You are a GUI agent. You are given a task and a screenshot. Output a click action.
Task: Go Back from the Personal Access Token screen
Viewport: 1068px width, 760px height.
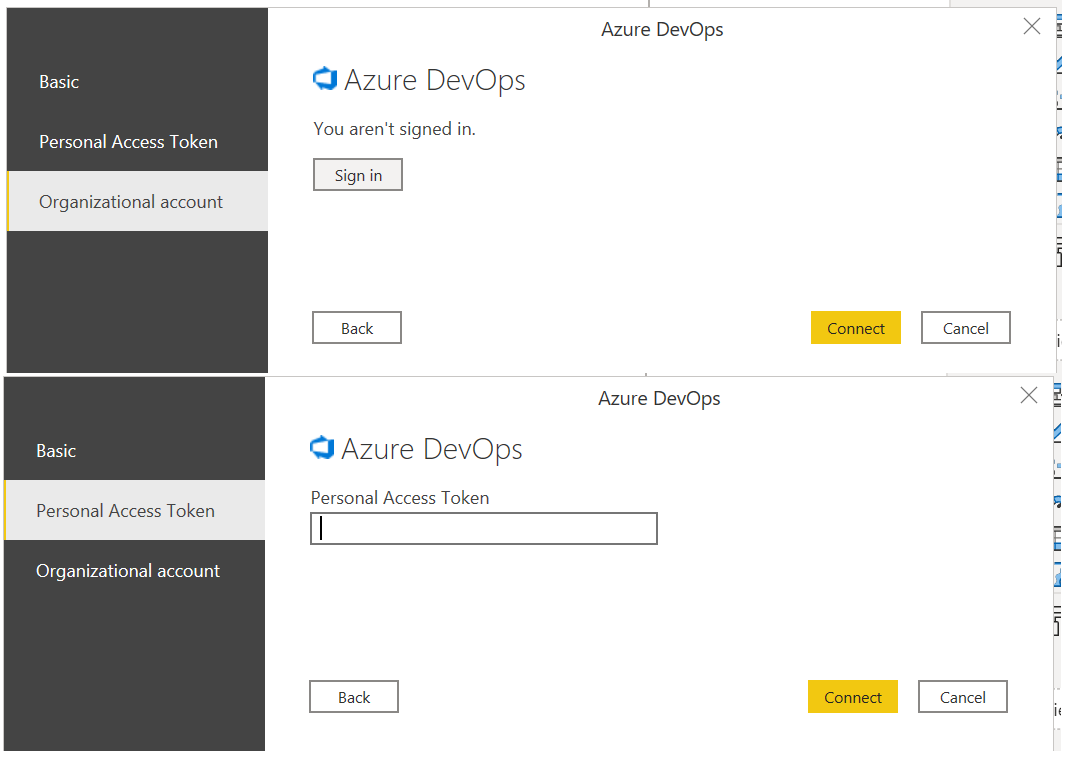[353, 696]
